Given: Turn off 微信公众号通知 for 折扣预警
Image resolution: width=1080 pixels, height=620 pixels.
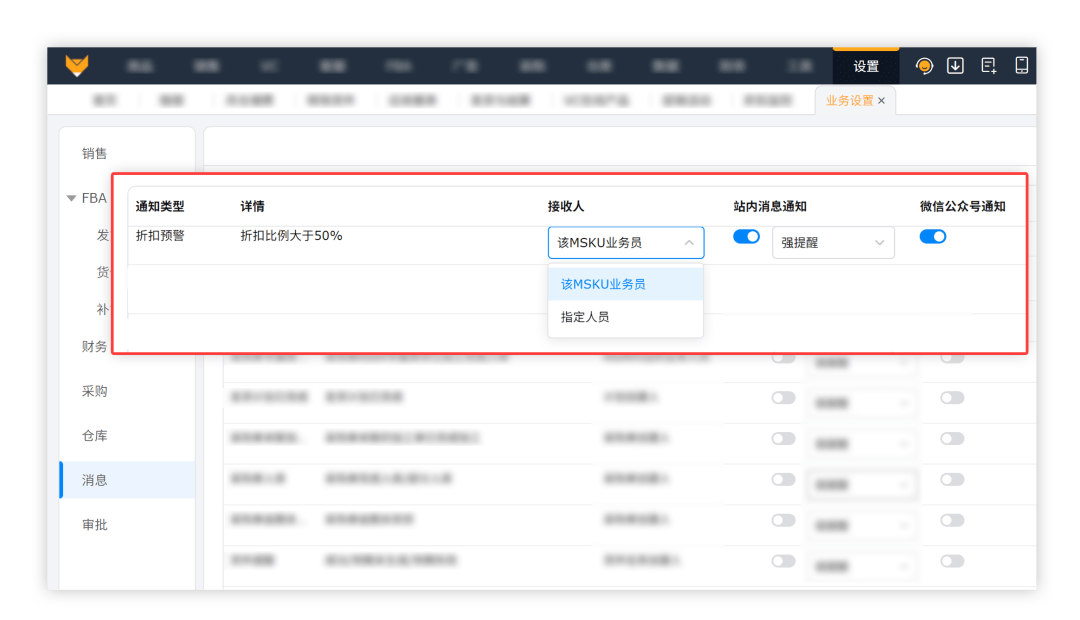Looking at the screenshot, I should pos(933,236).
